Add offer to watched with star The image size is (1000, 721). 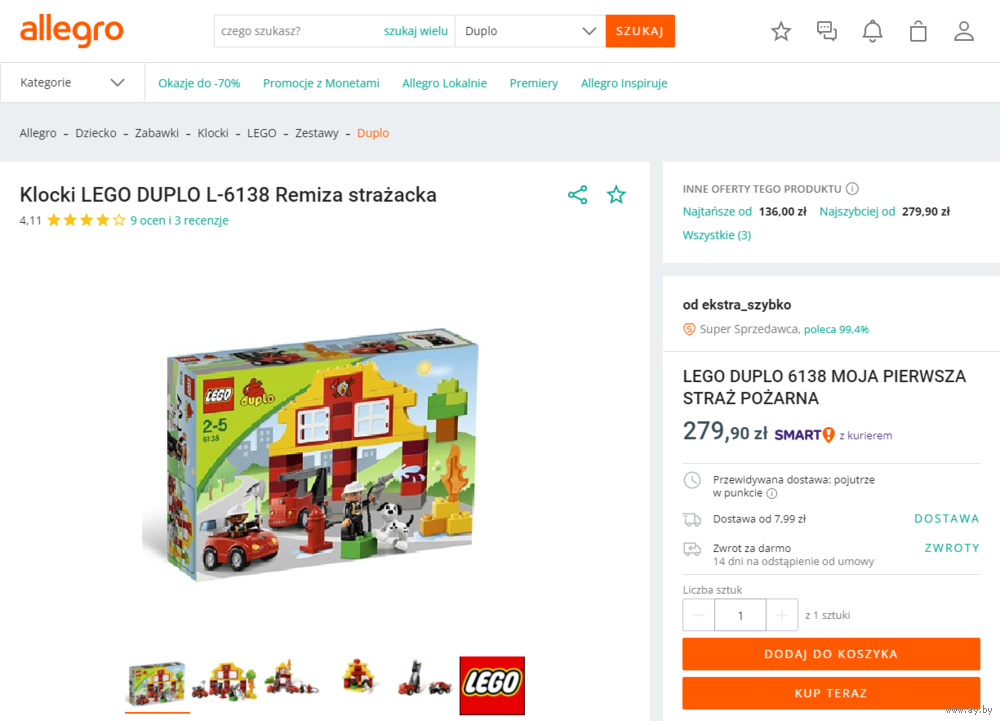(x=616, y=195)
